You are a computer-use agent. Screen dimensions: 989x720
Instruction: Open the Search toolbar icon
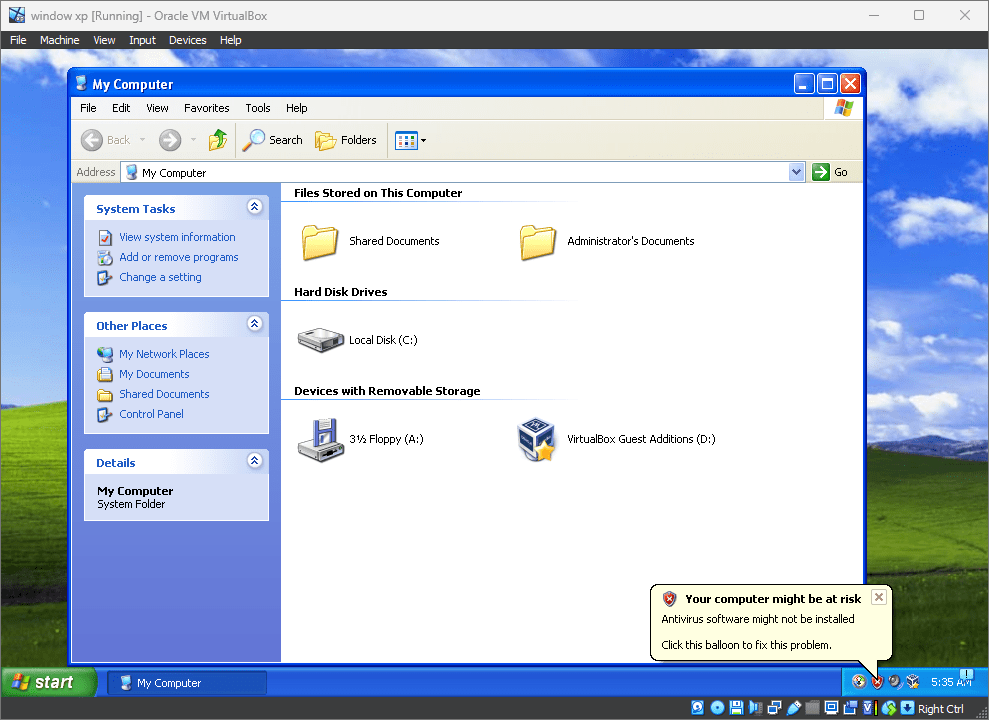coord(272,139)
